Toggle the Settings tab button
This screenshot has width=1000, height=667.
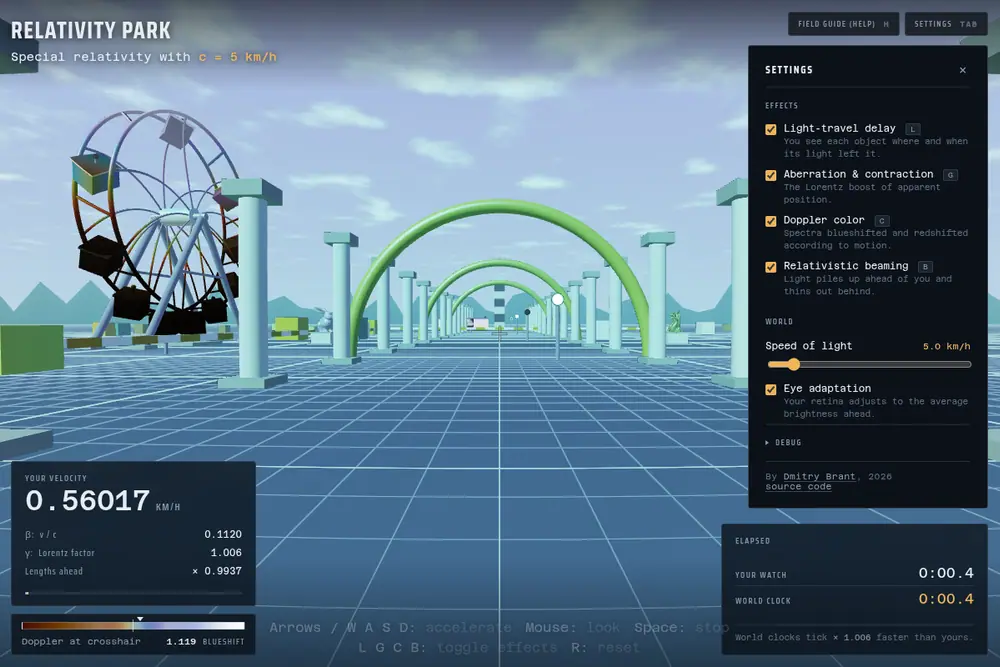click(x=946, y=24)
